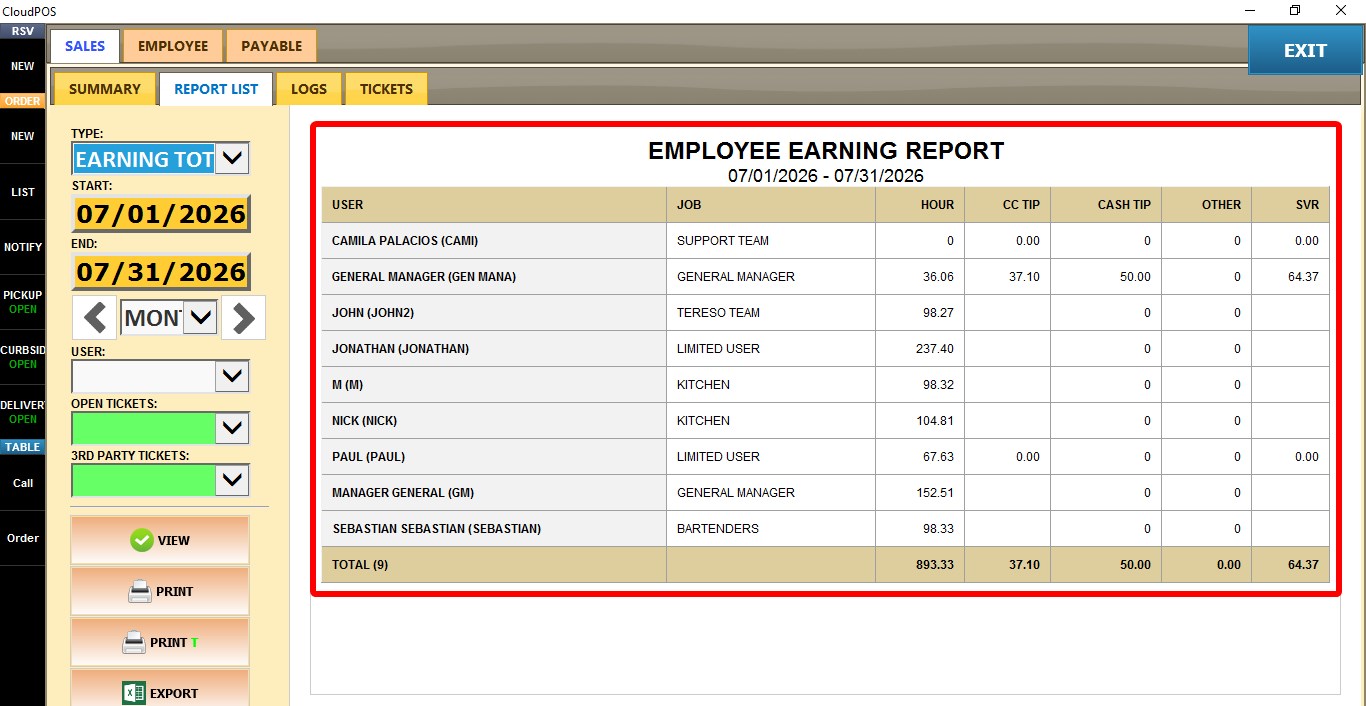Select the REPORT LIST tab
The height and width of the screenshot is (706, 1366).
(x=216, y=89)
